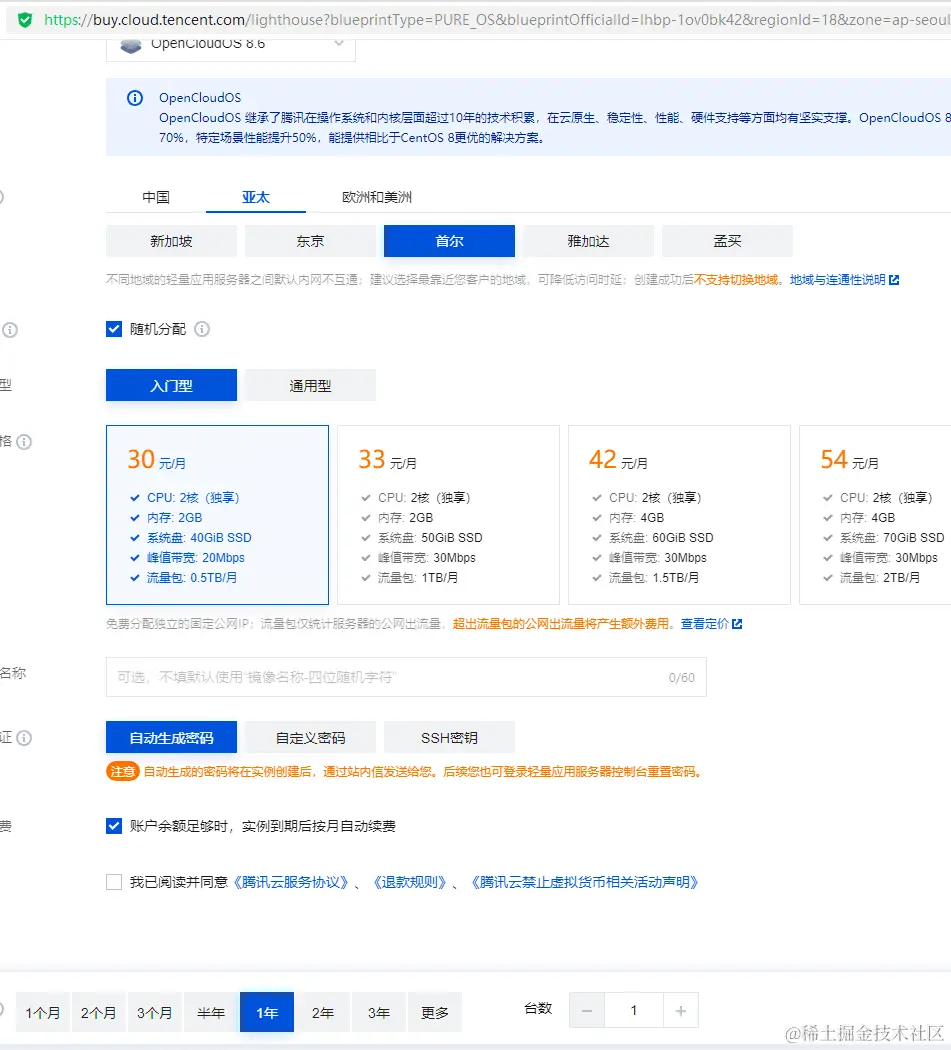Select the 首尔 region button

click(449, 241)
